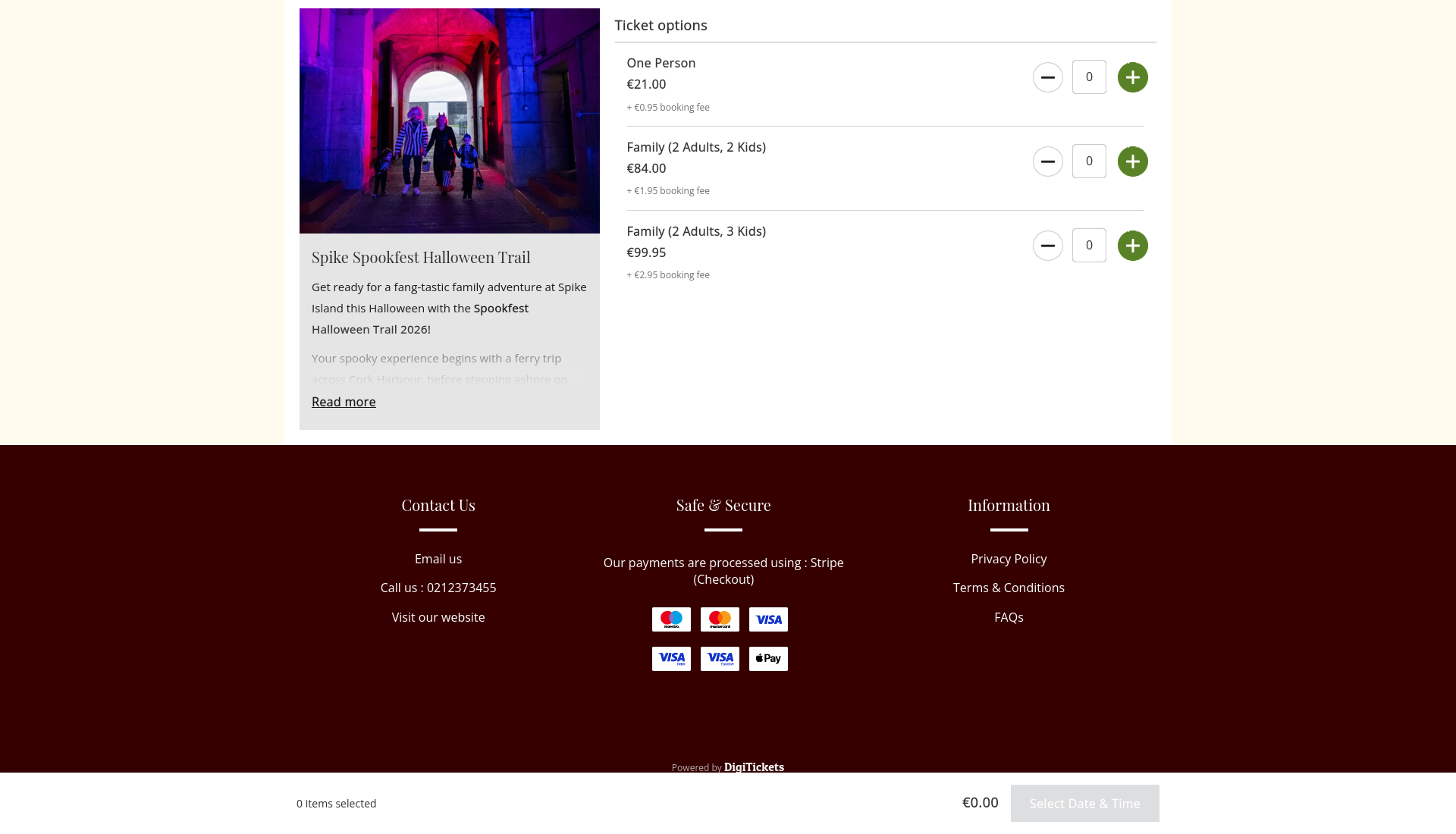Viewport: 1456px width, 834px height.
Task: Expand event description with Read more
Action: coord(344,402)
